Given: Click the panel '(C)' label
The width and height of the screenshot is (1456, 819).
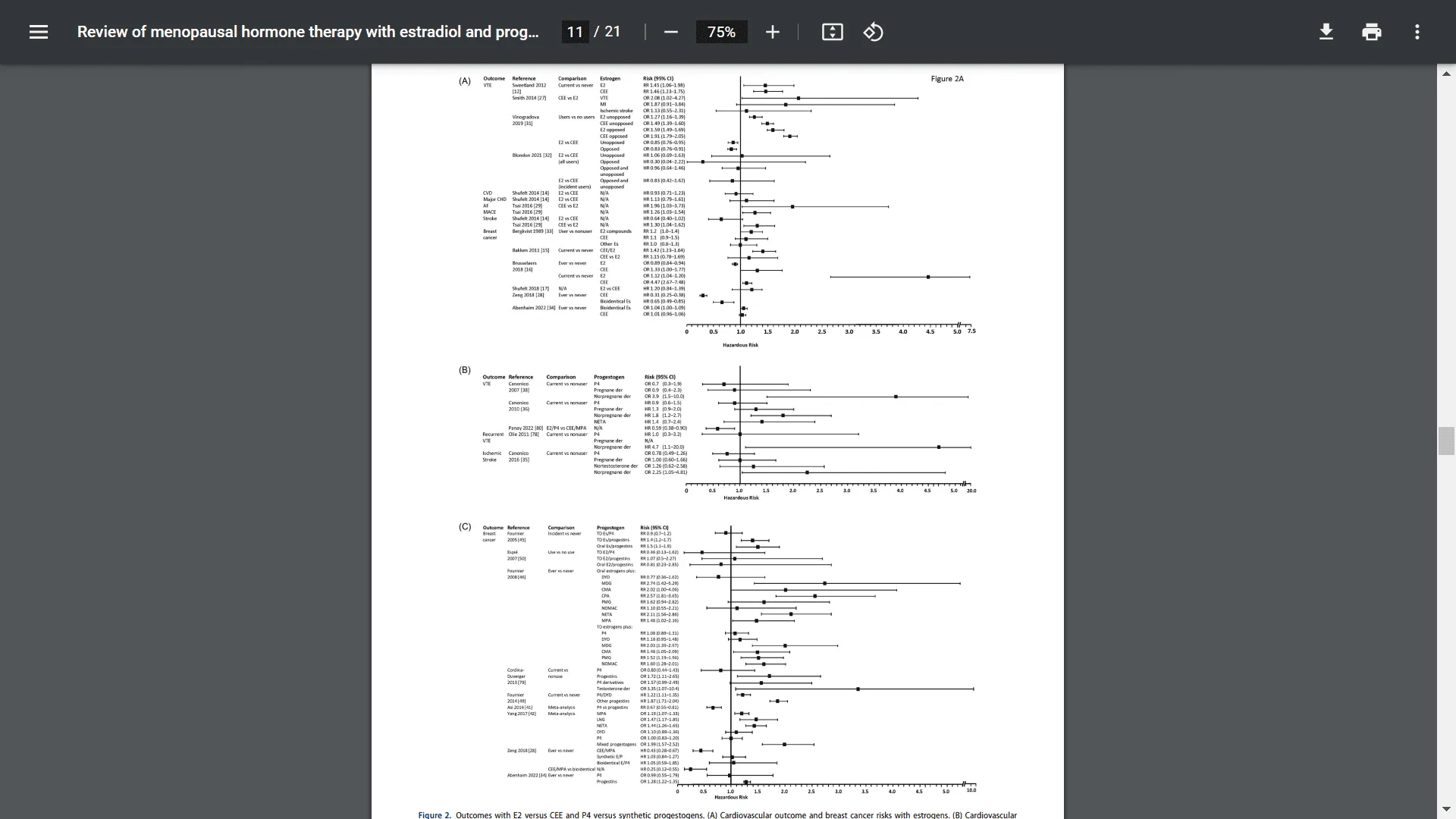Looking at the screenshot, I should tap(465, 526).
